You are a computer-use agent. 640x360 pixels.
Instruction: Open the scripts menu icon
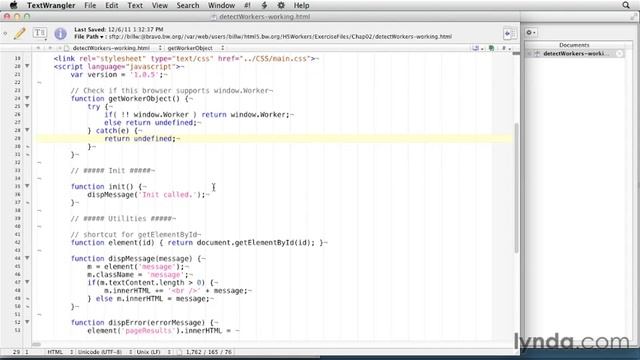[264, 5]
